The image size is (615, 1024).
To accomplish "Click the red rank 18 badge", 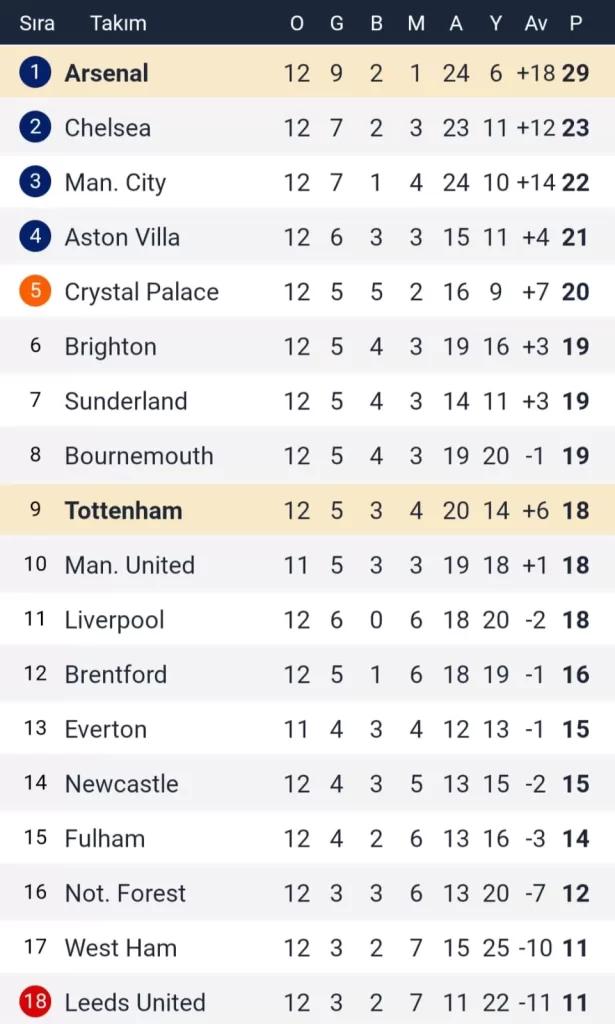I will pyautogui.click(x=35, y=1002).
